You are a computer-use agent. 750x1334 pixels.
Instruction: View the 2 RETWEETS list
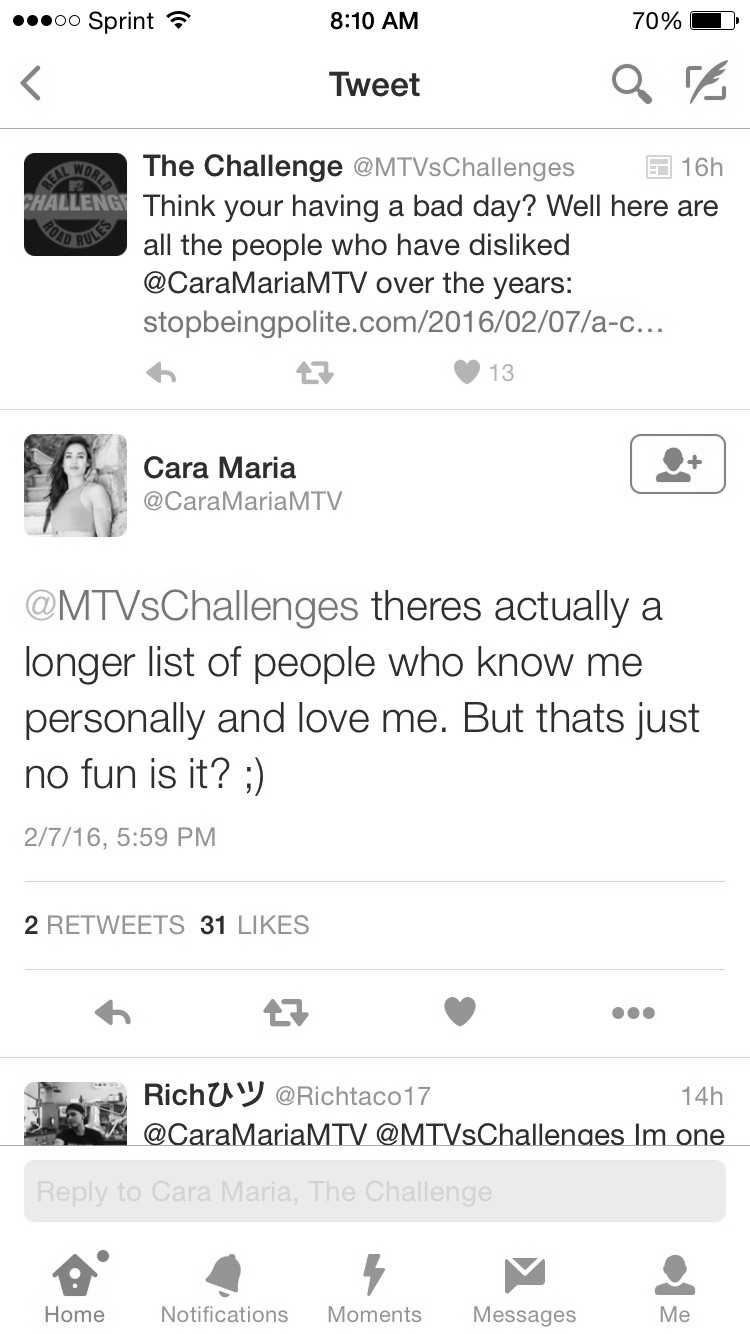[x=104, y=925]
